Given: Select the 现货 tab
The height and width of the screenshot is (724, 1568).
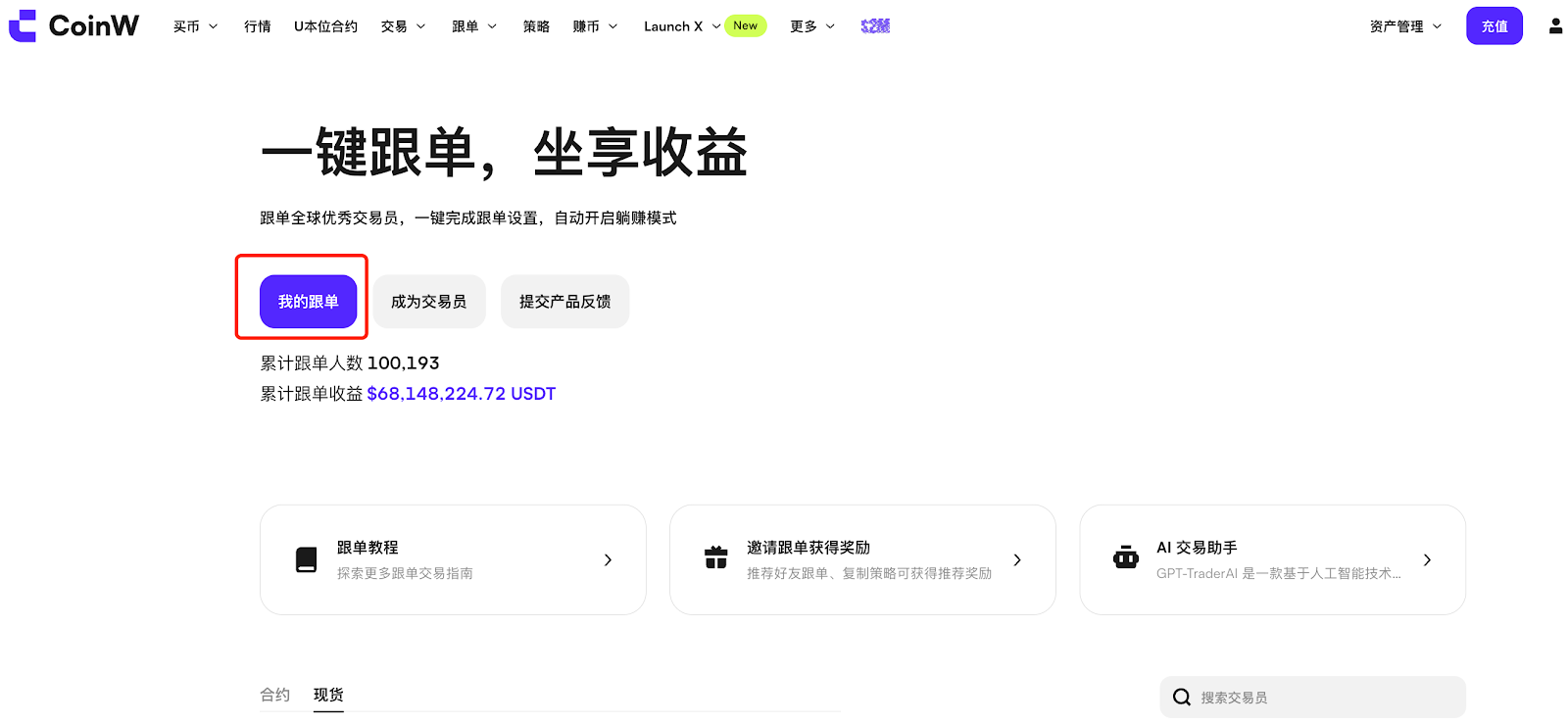Looking at the screenshot, I should click(x=328, y=695).
